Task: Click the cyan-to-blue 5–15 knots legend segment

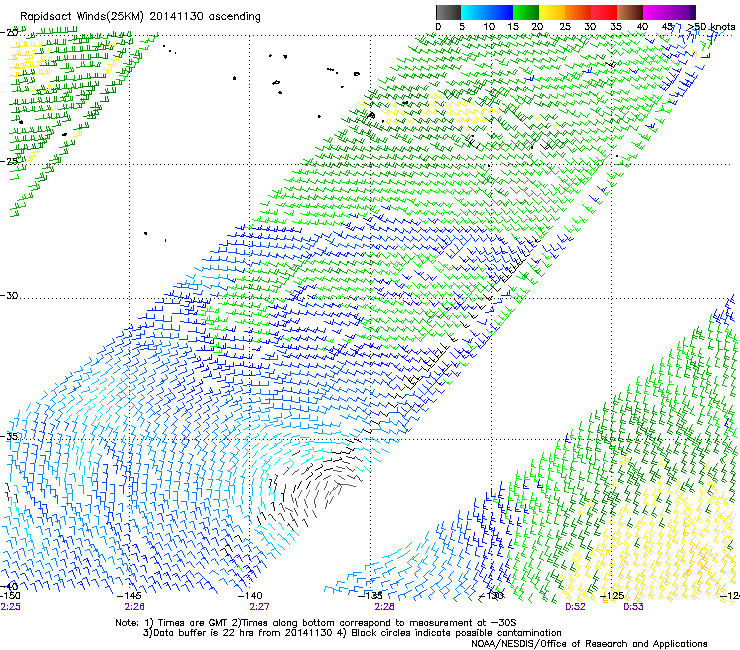Action: click(487, 12)
